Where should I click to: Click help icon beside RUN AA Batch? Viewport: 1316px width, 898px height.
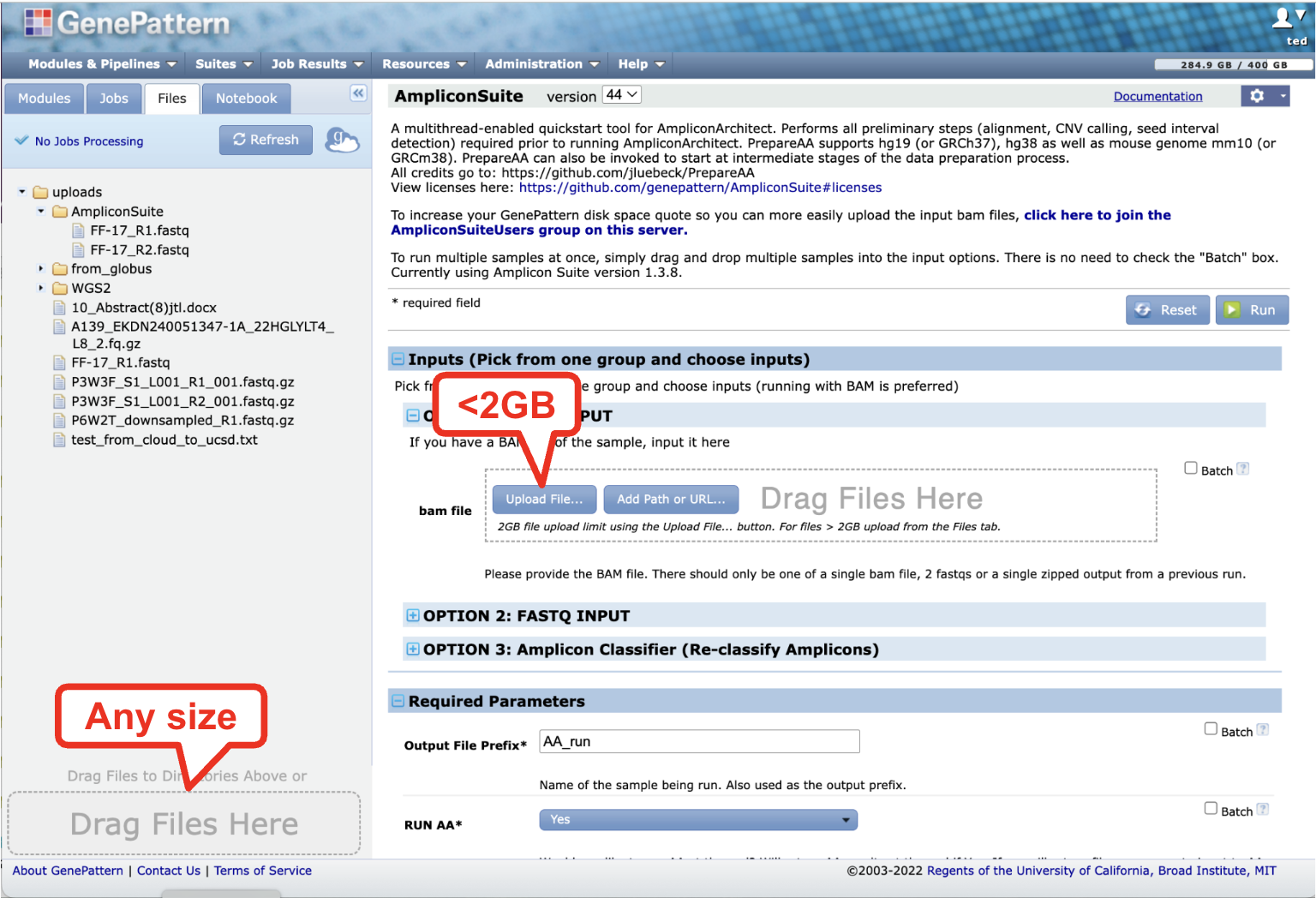pyautogui.click(x=1263, y=810)
